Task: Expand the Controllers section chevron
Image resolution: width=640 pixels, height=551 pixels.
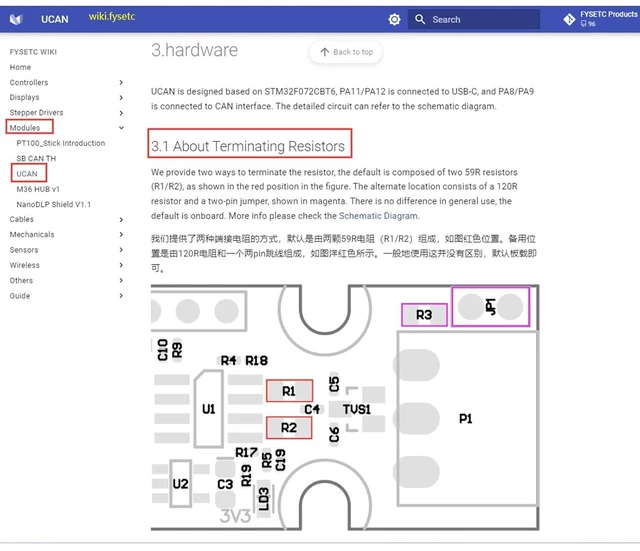Action: coord(121,82)
